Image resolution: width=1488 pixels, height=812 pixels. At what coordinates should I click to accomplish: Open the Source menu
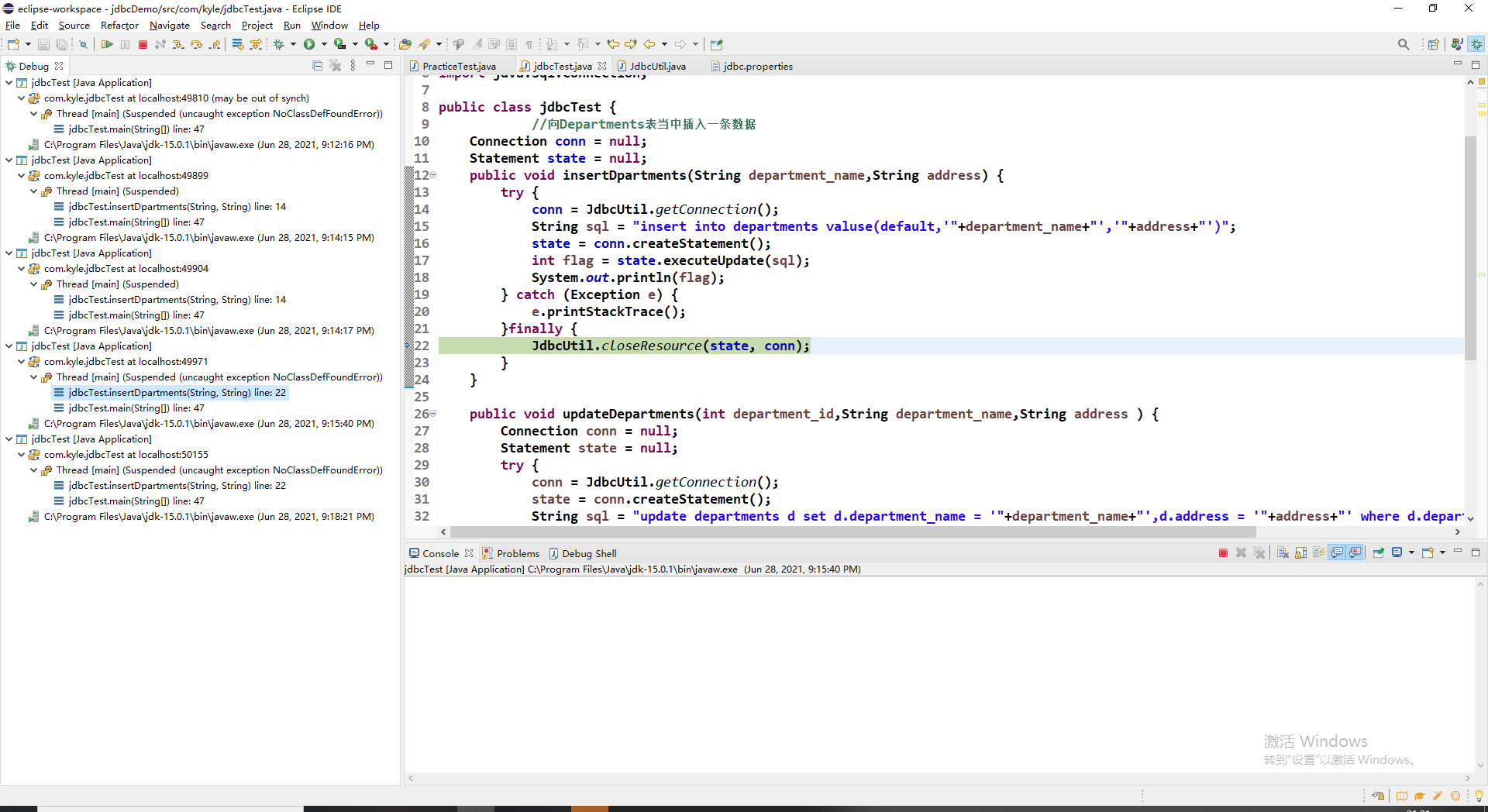tap(74, 26)
